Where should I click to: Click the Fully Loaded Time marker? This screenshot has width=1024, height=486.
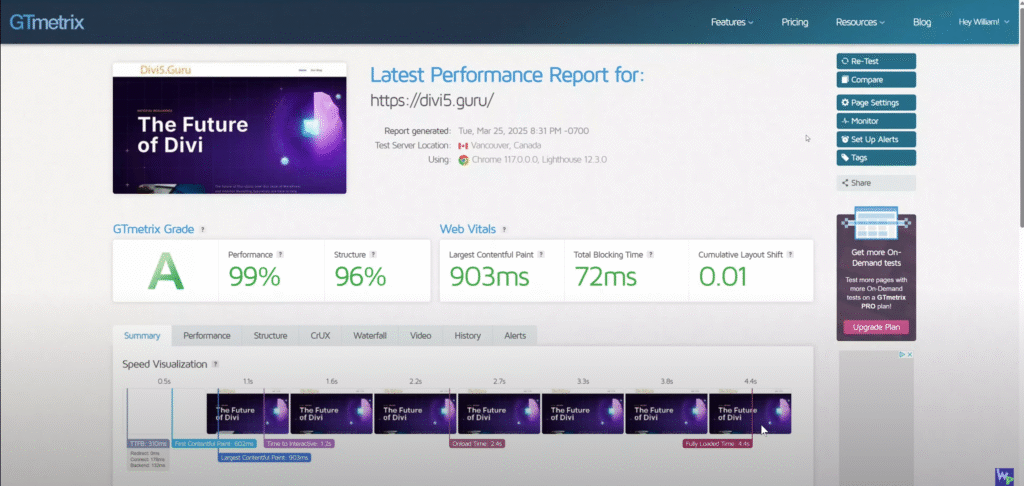pos(718,444)
